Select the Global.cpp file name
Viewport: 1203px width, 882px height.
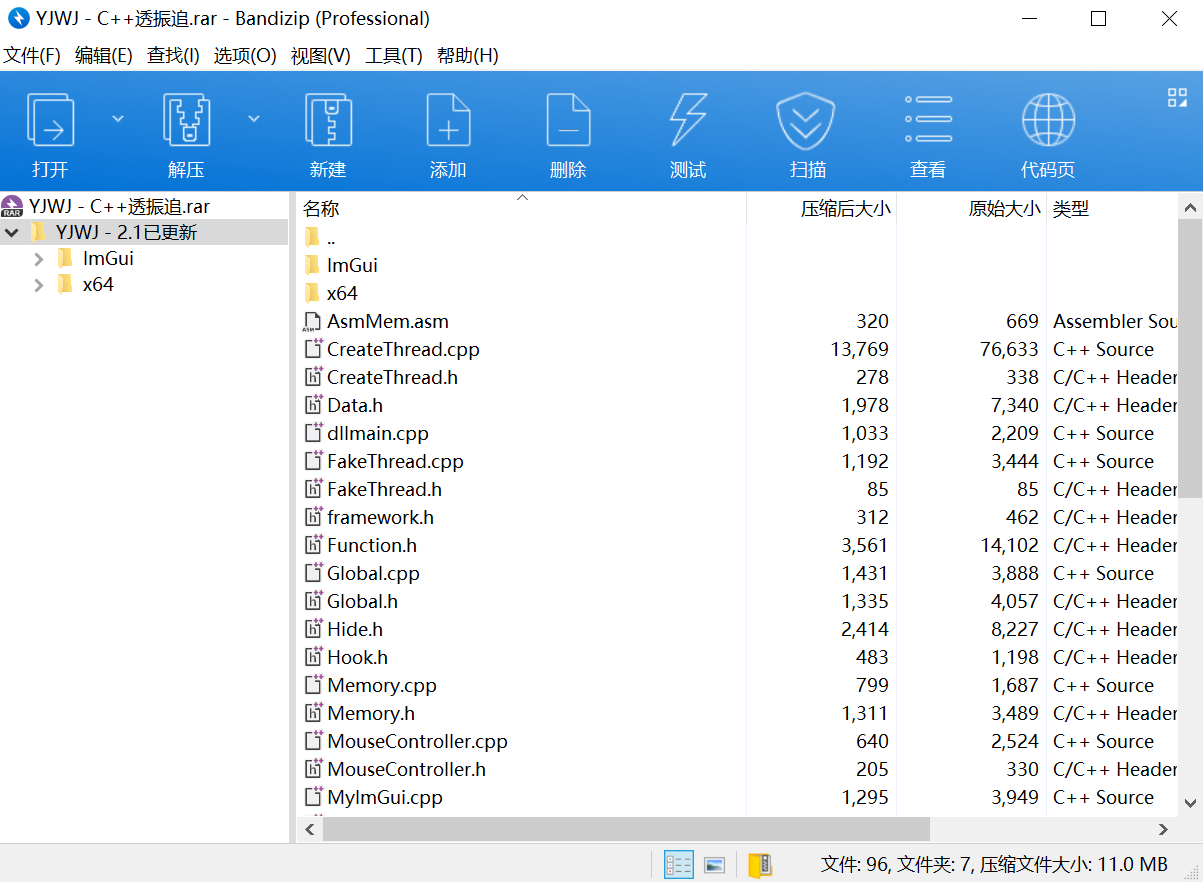[x=373, y=573]
